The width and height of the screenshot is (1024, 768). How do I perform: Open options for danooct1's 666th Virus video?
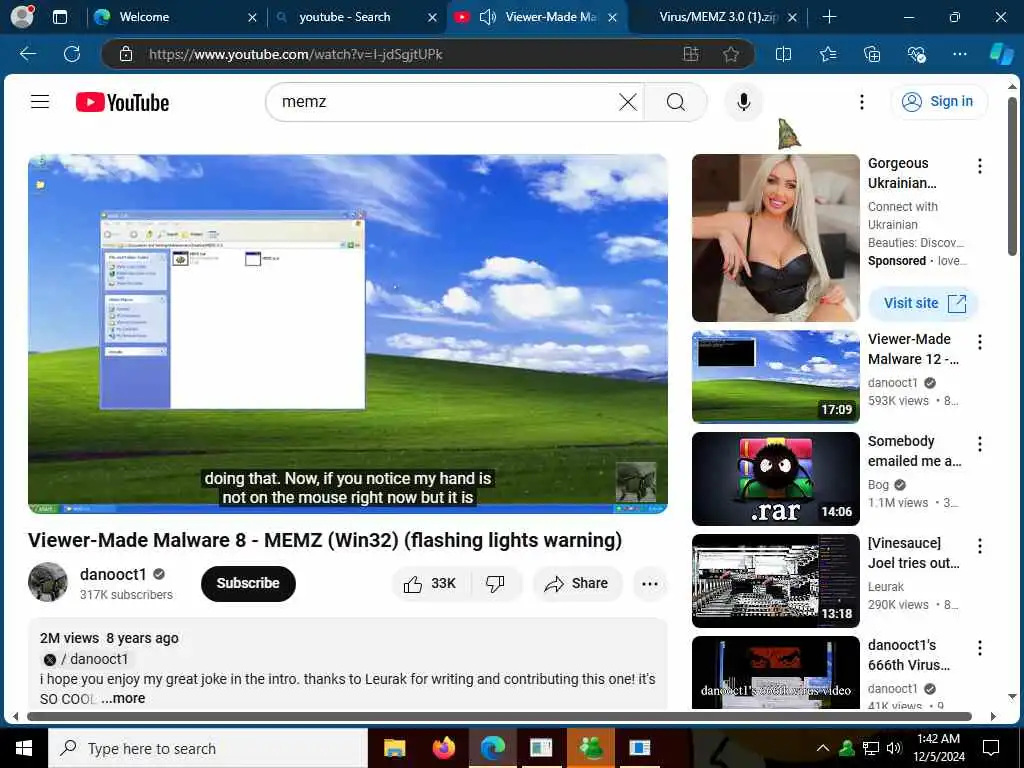pyautogui.click(x=980, y=648)
